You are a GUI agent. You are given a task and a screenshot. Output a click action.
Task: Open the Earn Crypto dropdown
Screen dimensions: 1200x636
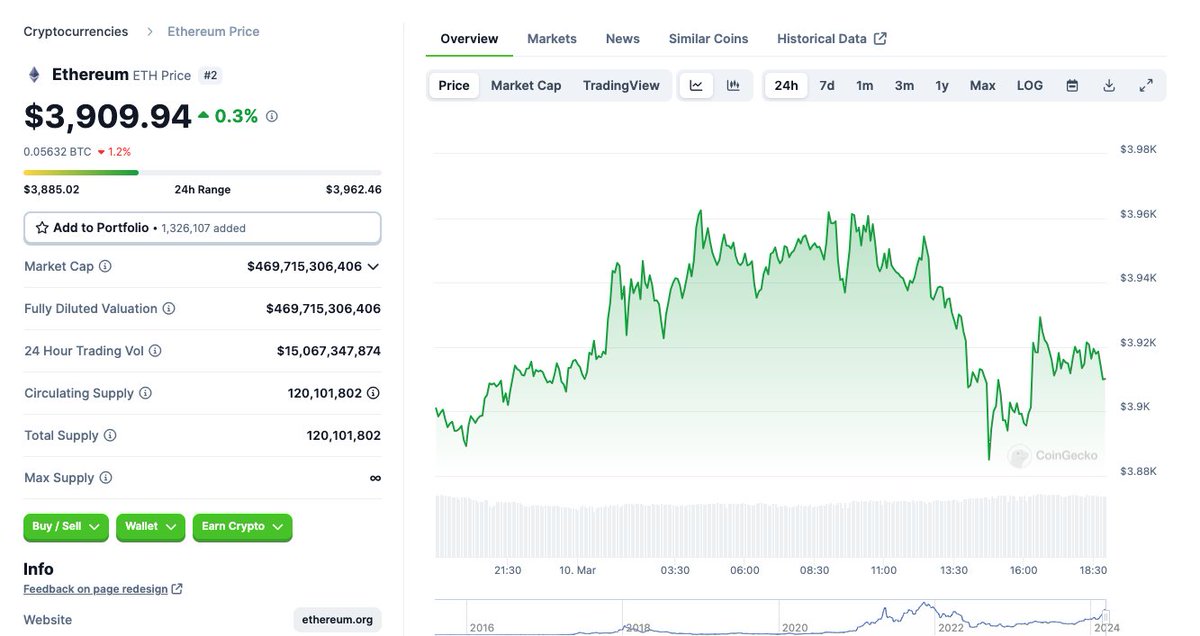(242, 527)
